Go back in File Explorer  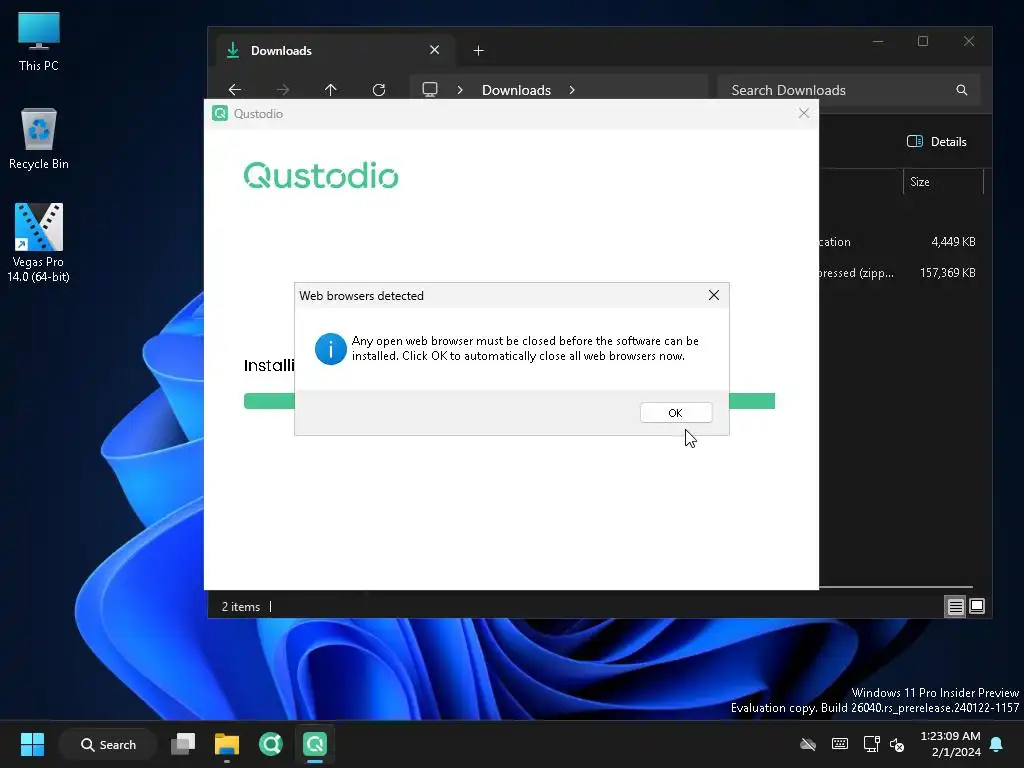point(235,89)
